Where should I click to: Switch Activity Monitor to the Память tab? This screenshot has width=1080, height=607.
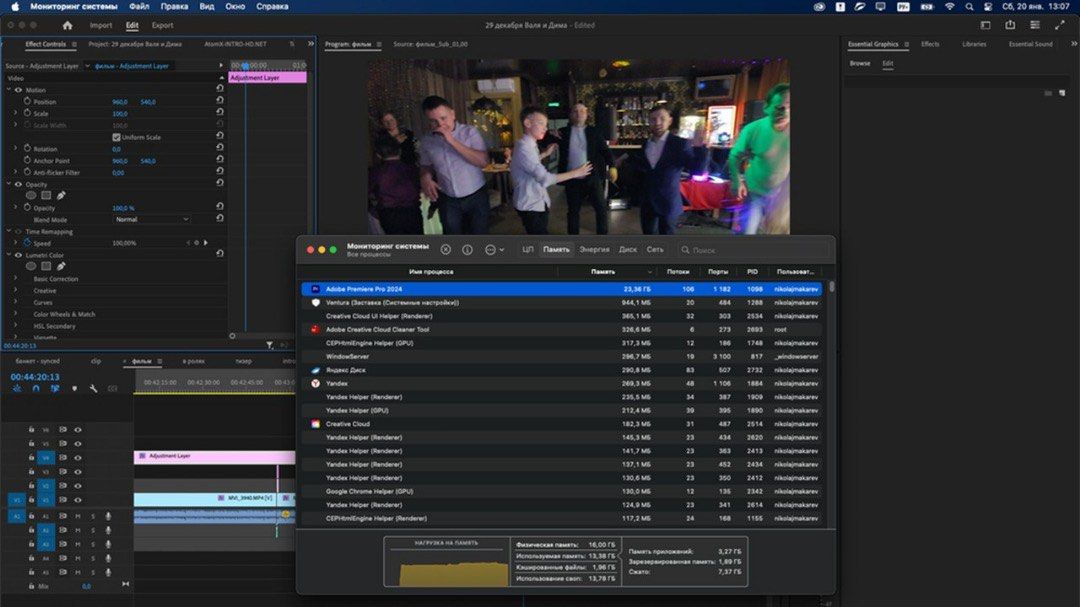pos(557,249)
